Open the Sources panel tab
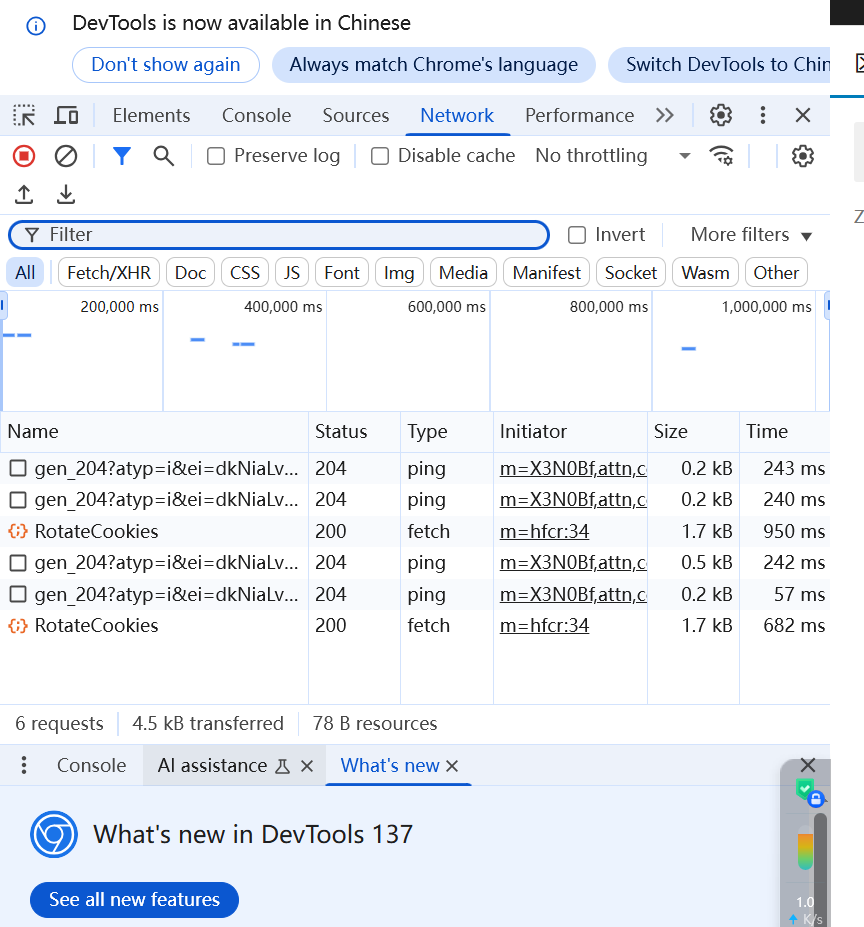This screenshot has height=927, width=864. [x=355, y=115]
